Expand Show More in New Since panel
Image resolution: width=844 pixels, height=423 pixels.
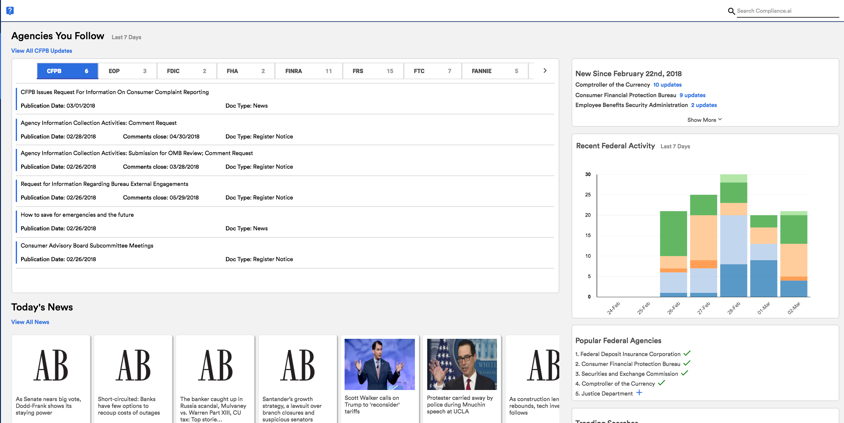[705, 120]
